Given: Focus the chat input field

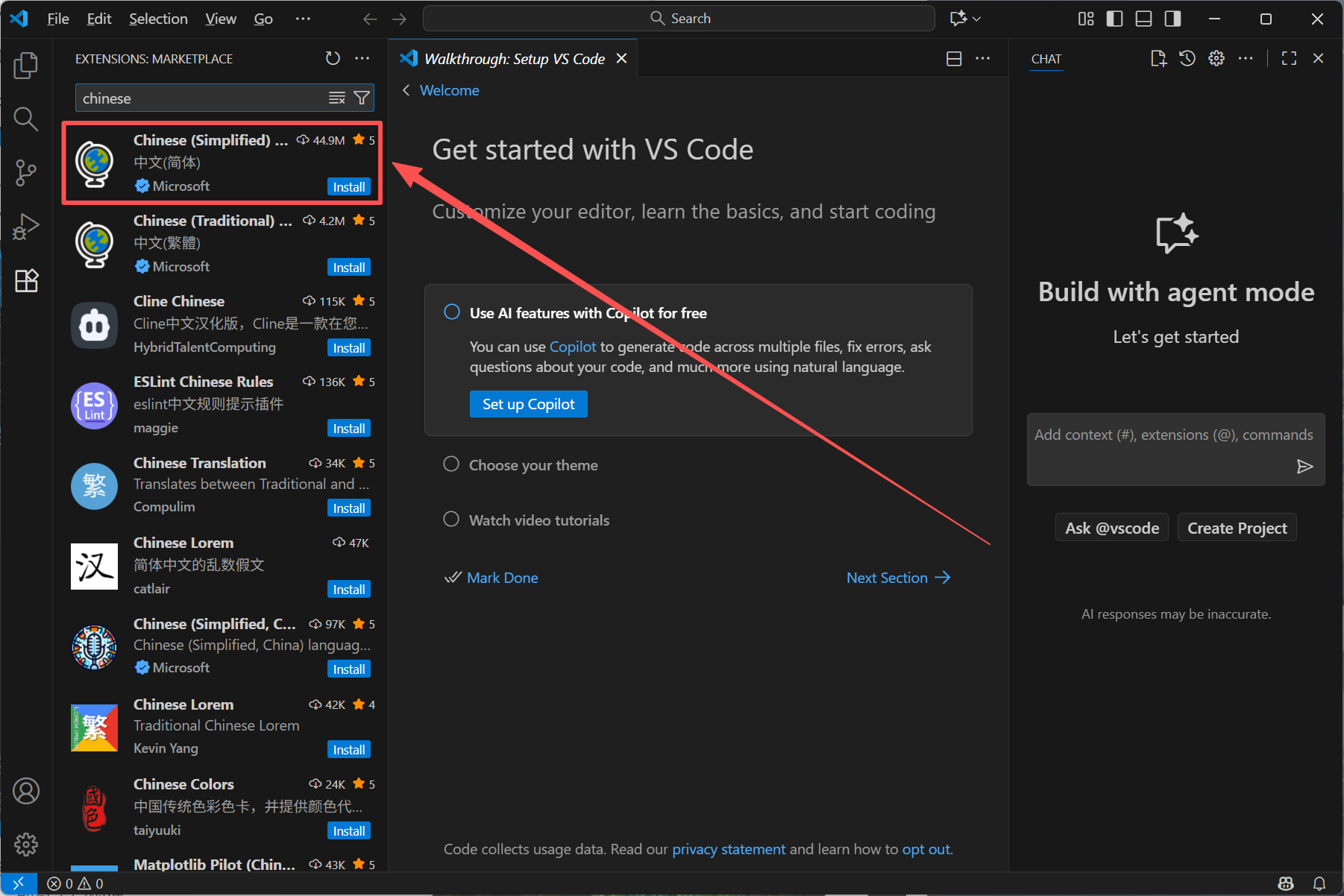Looking at the screenshot, I should click(x=1175, y=449).
